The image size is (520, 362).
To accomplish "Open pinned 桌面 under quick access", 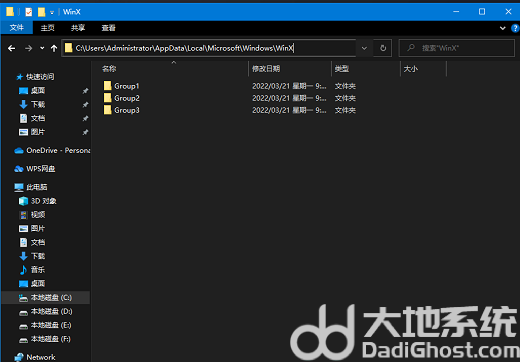I will click(x=32, y=90).
